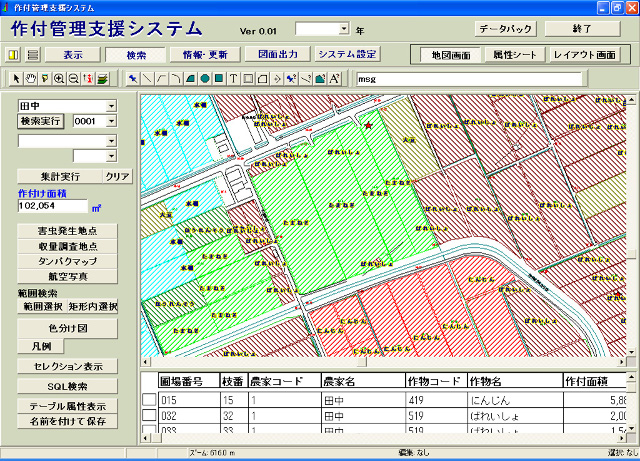Click the zoom in magnifier icon
This screenshot has height=461, width=640.
pos(59,78)
